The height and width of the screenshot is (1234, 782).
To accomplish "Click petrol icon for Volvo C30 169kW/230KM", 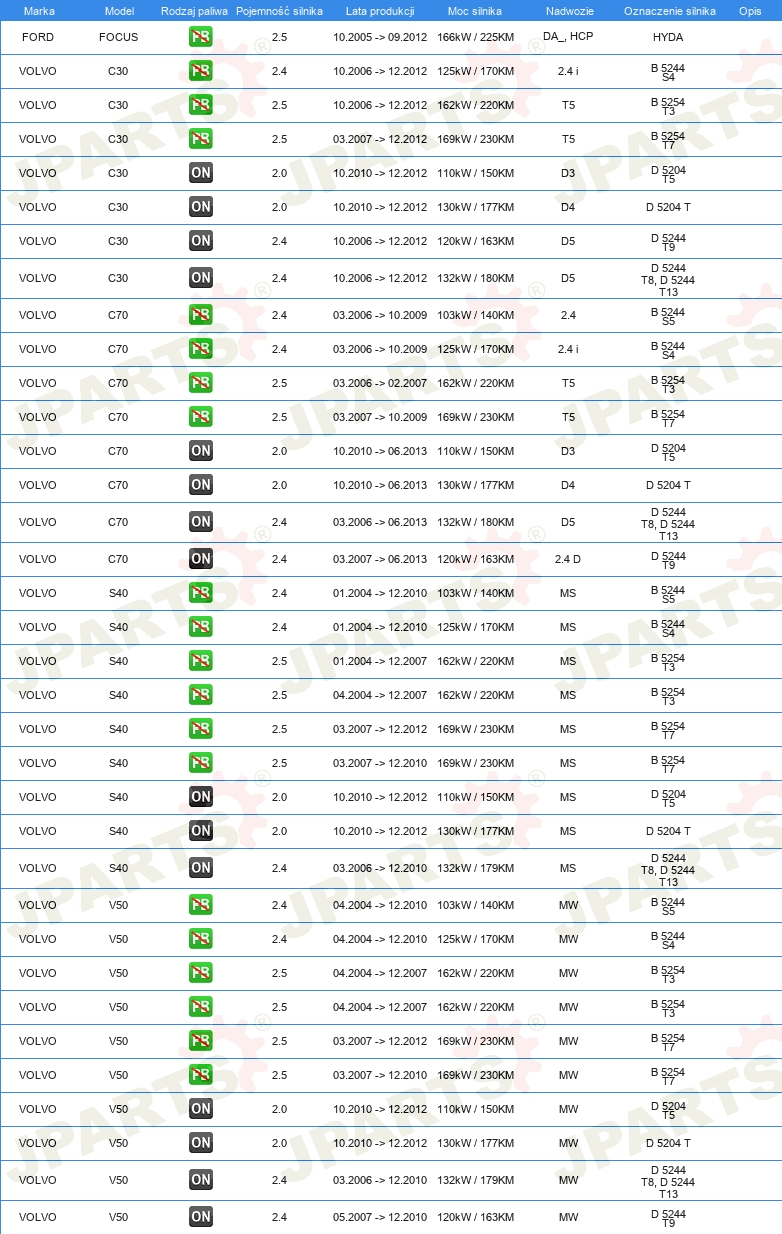I will (x=201, y=139).
